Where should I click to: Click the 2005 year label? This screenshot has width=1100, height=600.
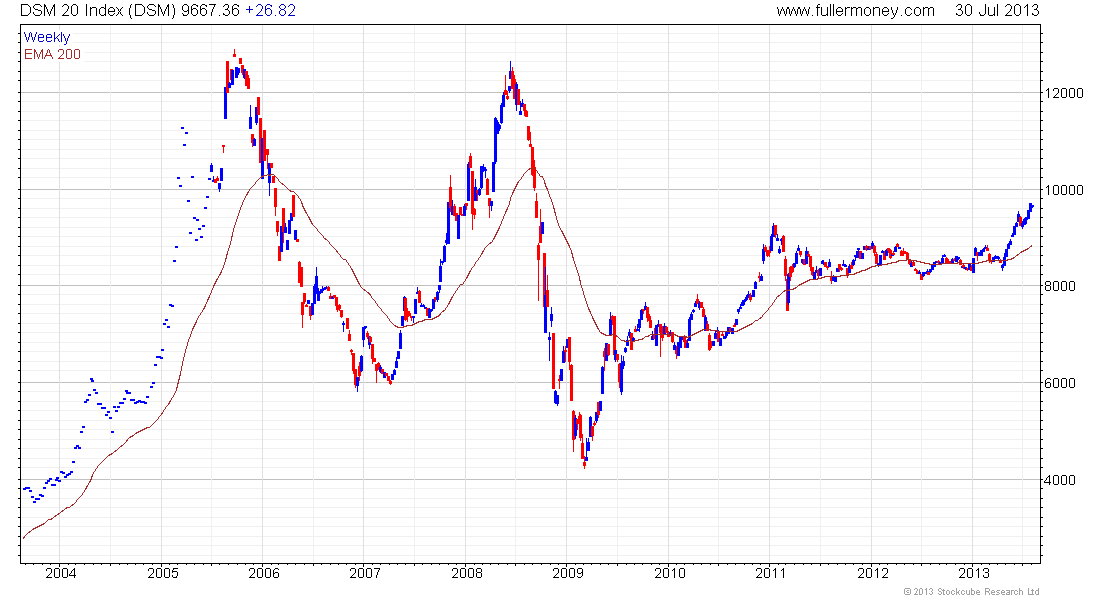click(x=163, y=573)
